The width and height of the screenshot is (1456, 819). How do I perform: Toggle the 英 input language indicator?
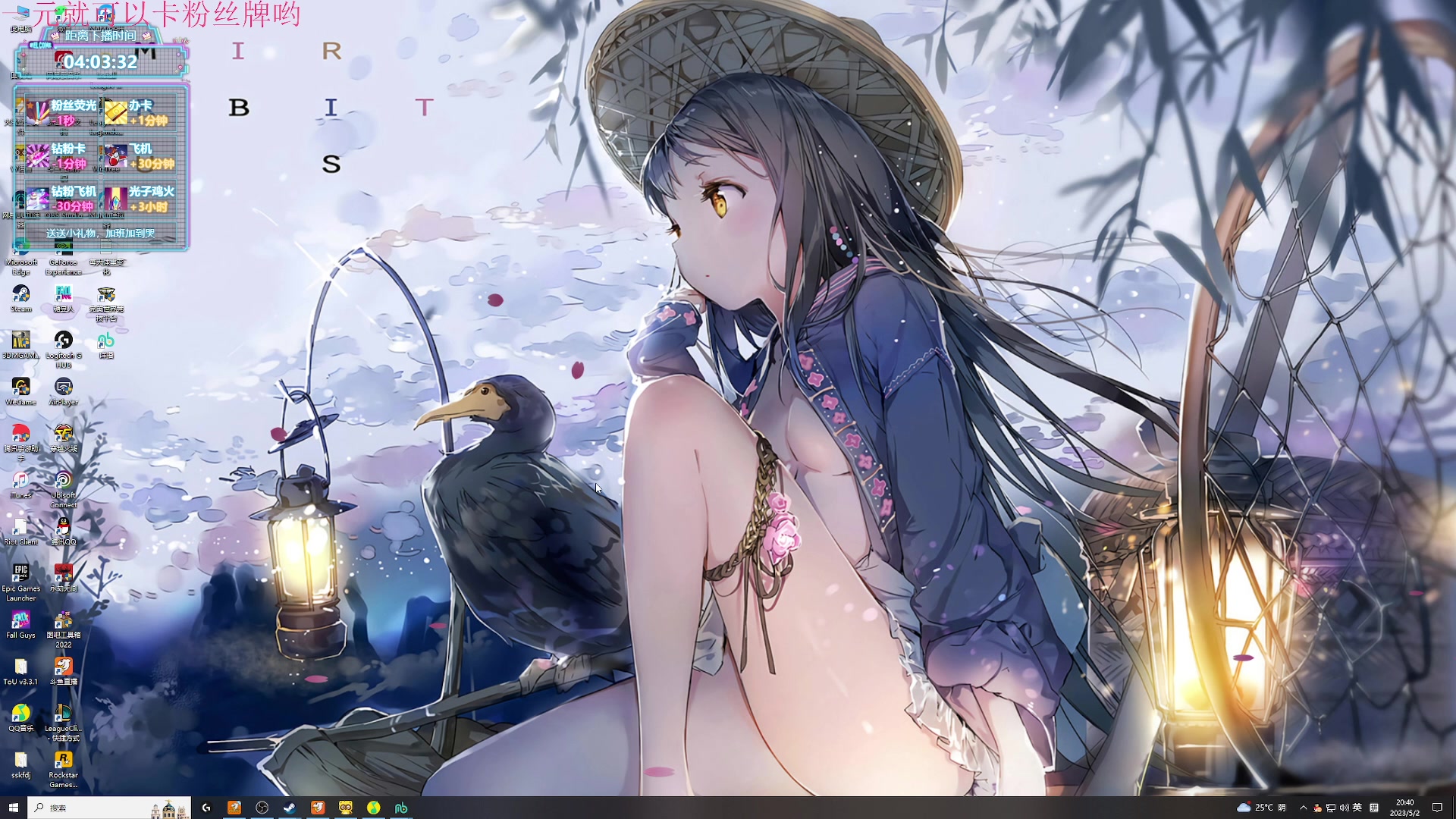pyautogui.click(x=1357, y=808)
